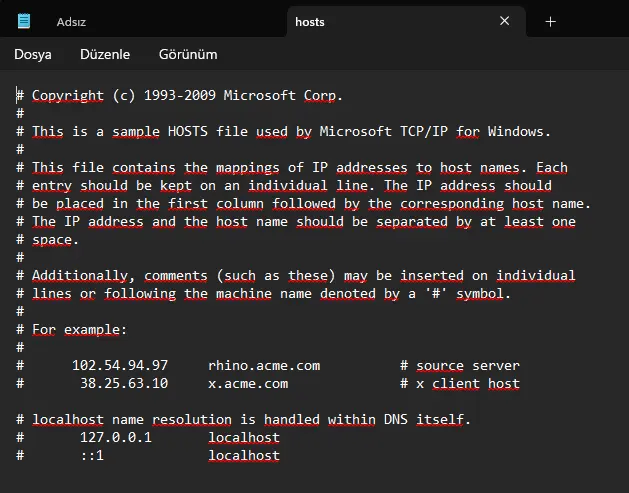629x493 pixels.
Task: Click the word mappings
Action: coord(248,168)
